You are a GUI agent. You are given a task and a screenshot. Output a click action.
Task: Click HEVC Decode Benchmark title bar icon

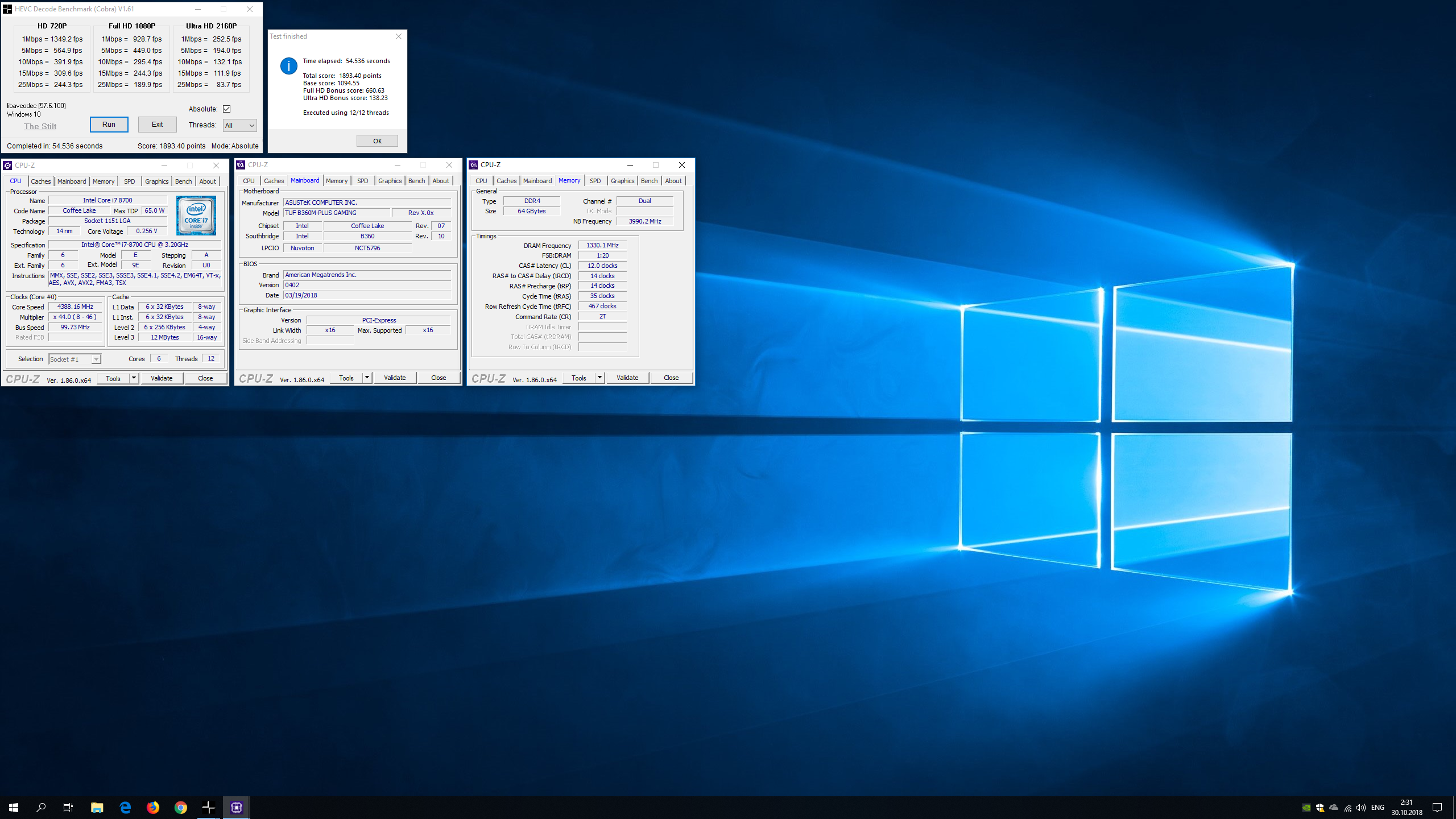point(7,9)
